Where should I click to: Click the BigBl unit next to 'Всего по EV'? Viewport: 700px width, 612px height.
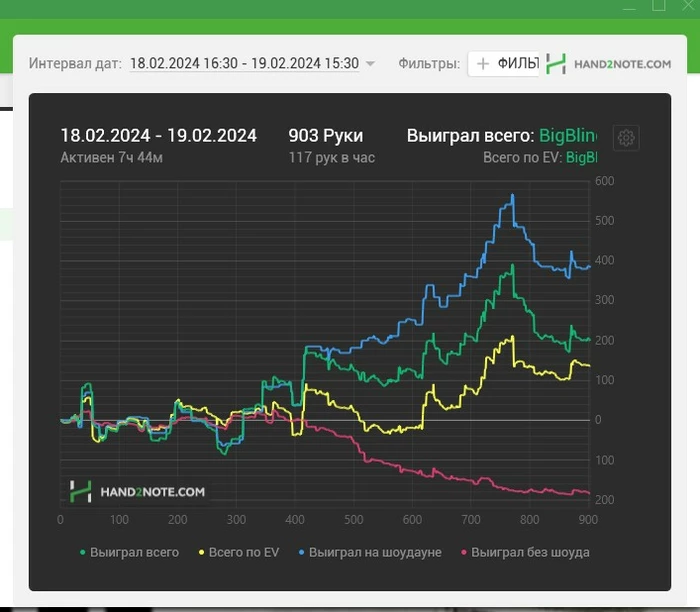click(x=581, y=157)
